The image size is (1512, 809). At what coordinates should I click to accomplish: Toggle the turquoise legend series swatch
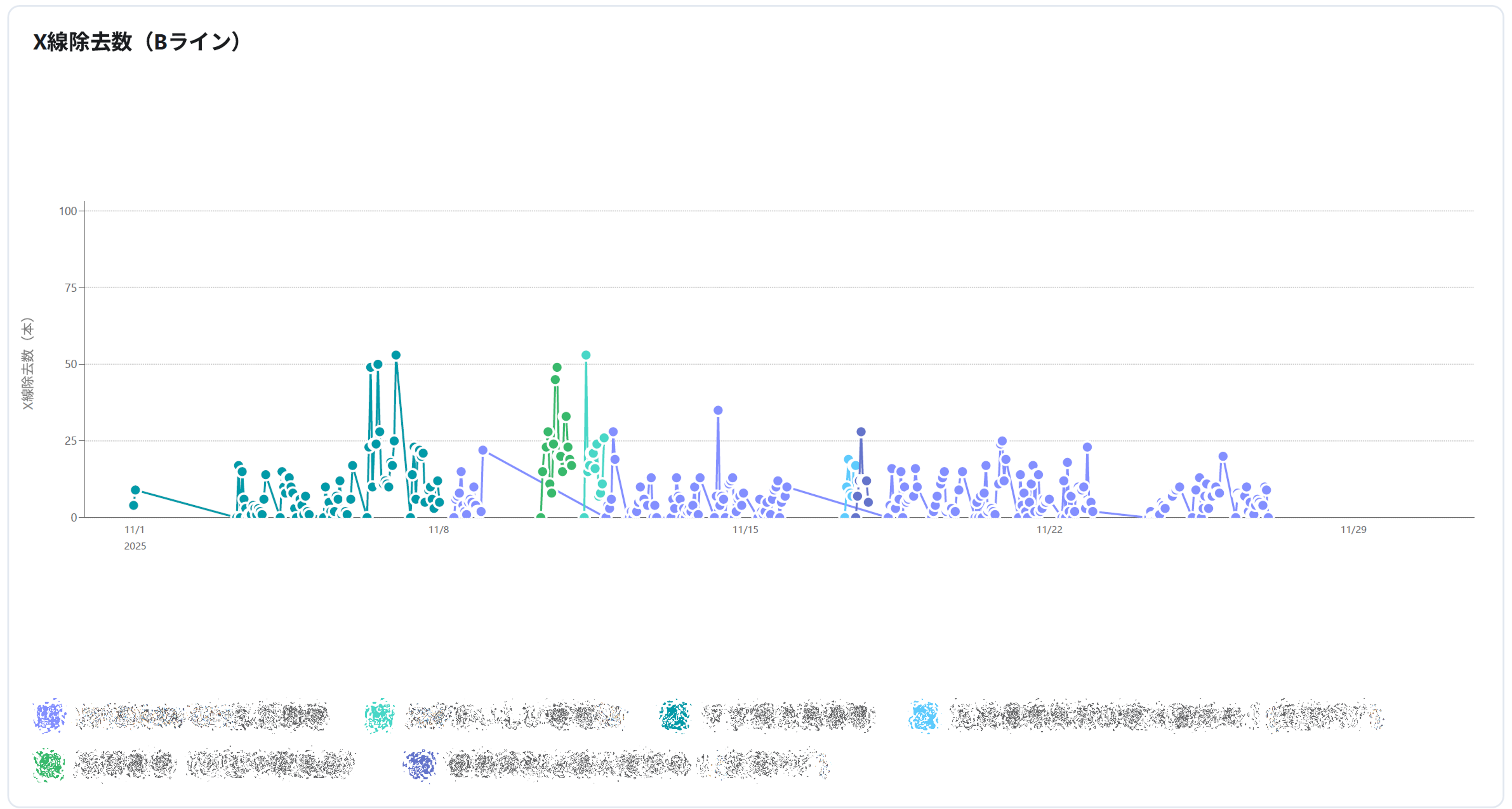379,716
